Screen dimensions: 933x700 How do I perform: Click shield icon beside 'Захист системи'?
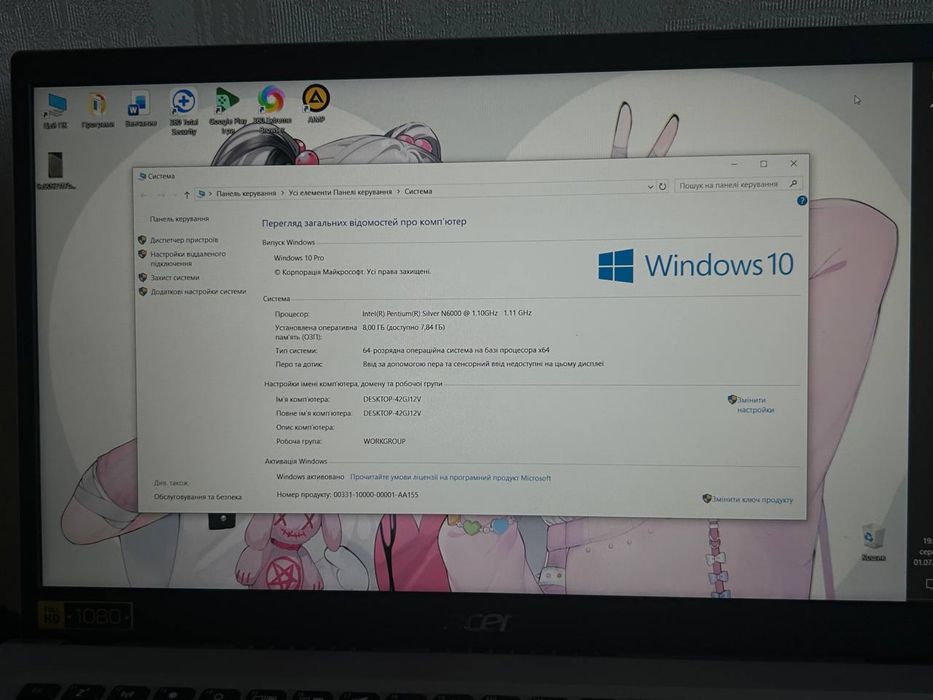(143, 277)
